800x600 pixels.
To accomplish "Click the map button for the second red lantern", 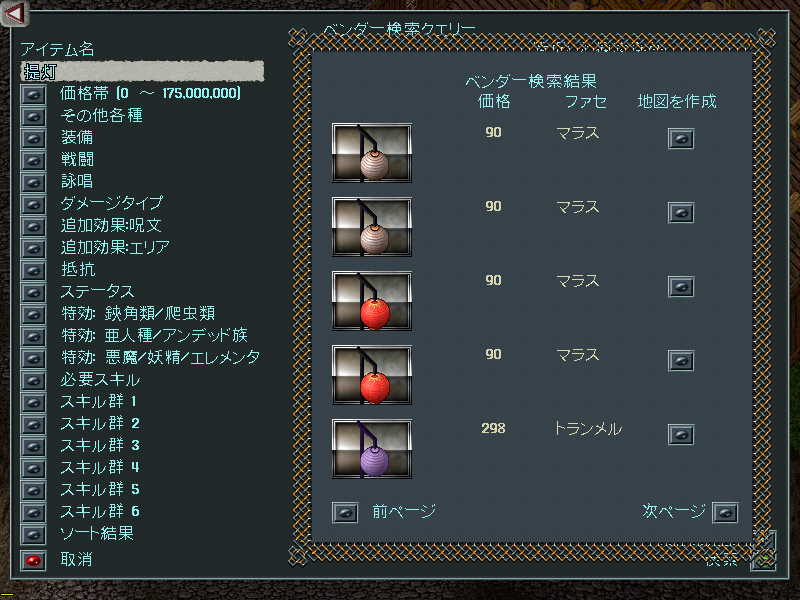I will point(681,361).
